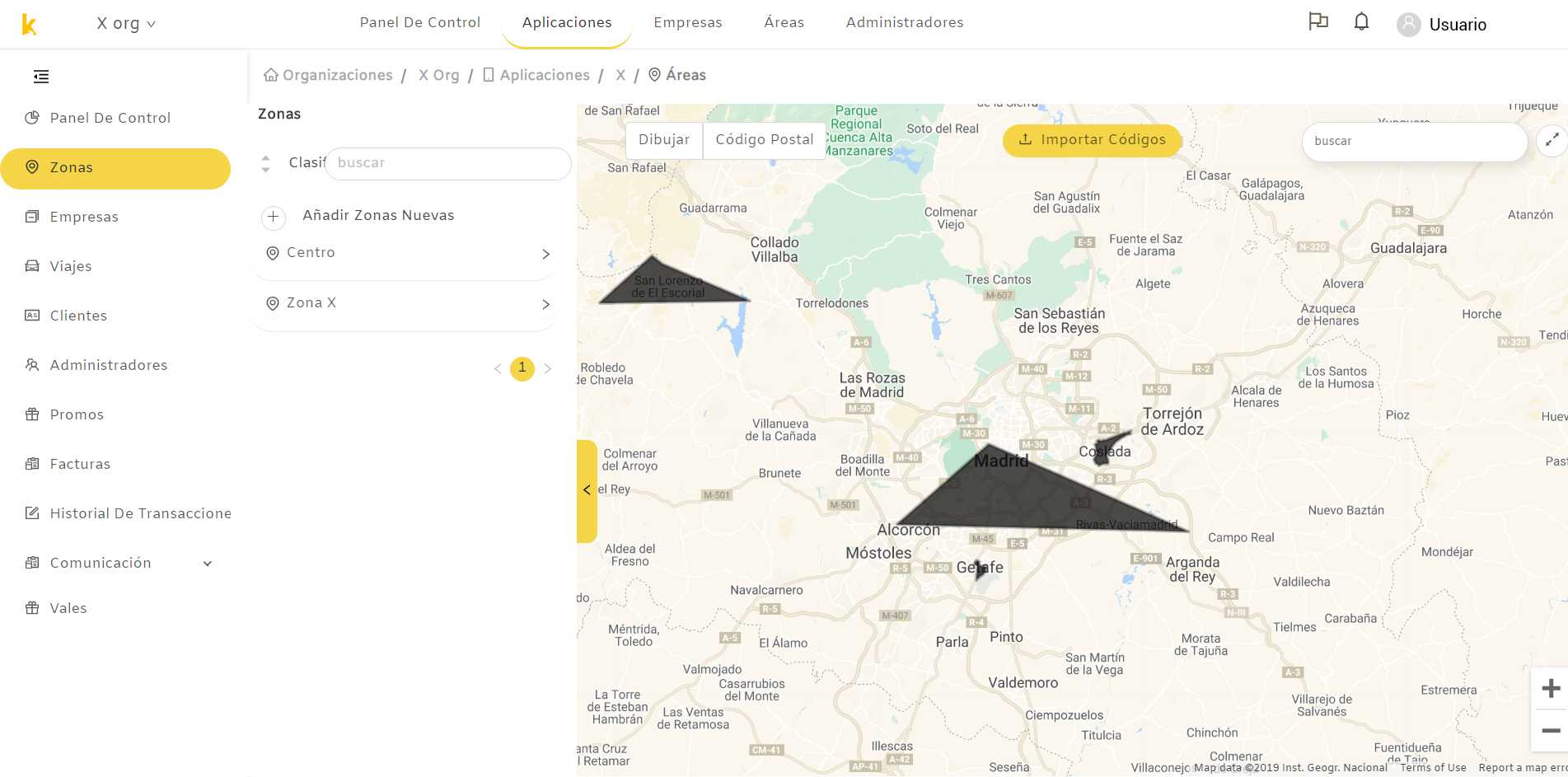Open the Áreas top tab
Image resolution: width=1568 pixels, height=777 pixels.
(784, 22)
